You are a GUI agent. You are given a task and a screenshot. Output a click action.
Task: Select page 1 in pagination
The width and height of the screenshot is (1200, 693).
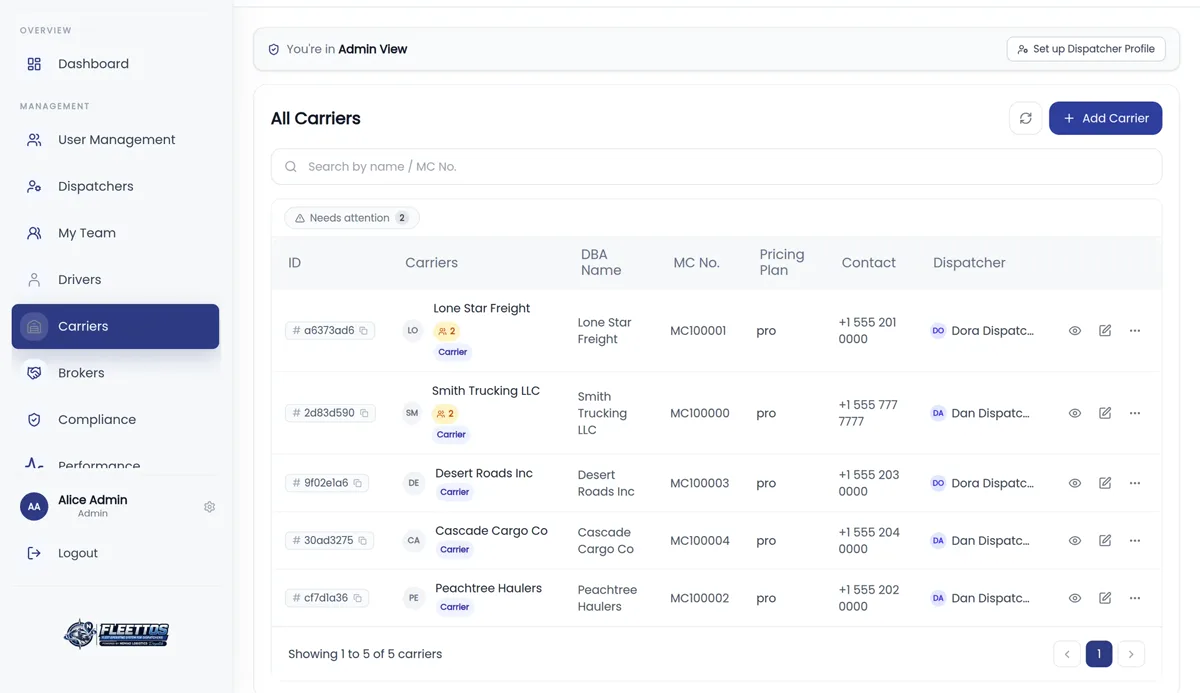(x=1099, y=654)
